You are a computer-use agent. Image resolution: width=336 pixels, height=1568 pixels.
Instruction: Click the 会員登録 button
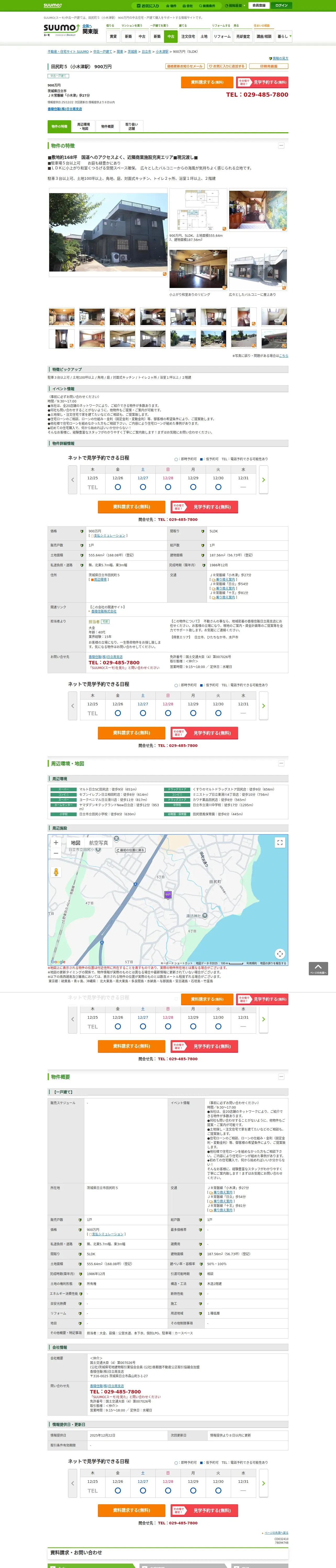pos(259,5)
